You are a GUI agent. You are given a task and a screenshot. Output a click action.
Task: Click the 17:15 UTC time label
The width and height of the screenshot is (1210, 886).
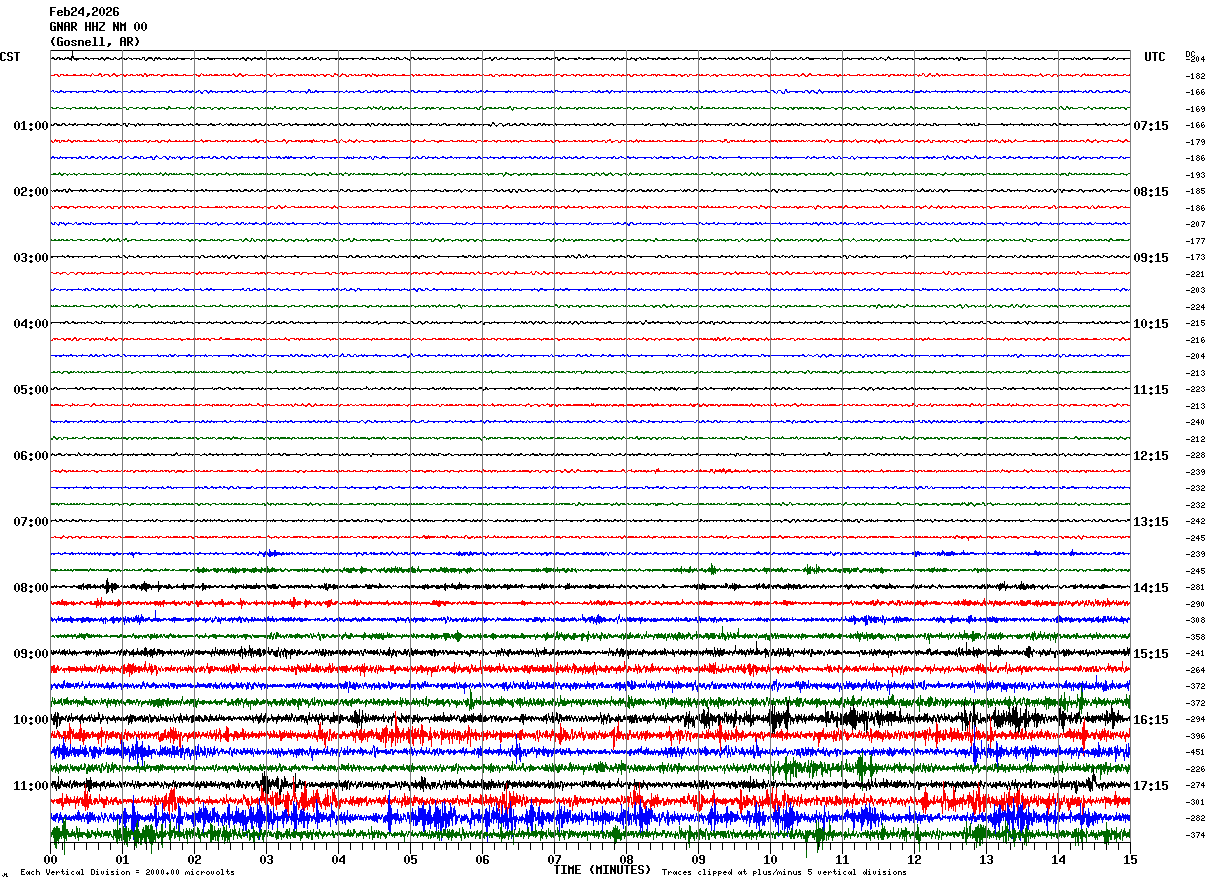pos(1151,786)
